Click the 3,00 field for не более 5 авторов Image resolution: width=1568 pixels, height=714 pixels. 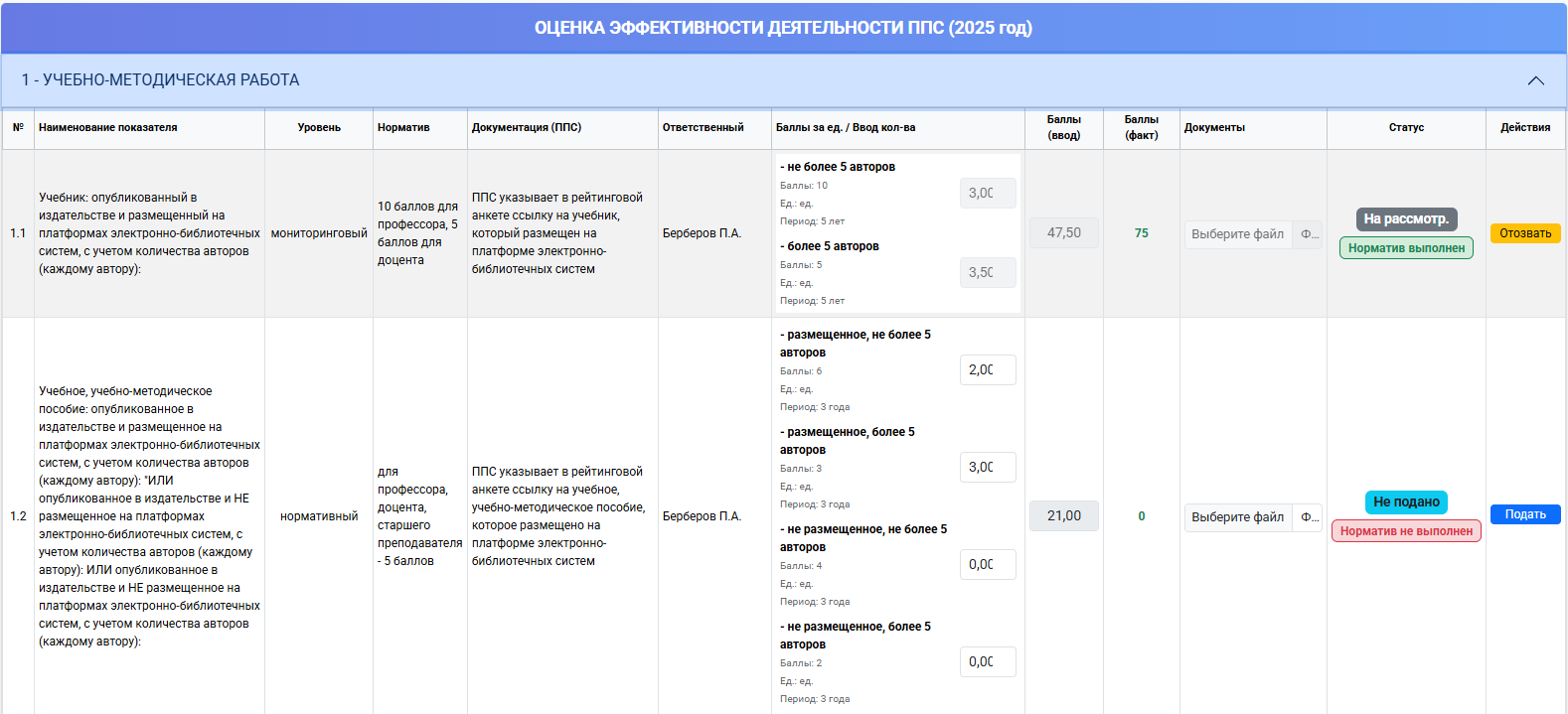point(988,193)
